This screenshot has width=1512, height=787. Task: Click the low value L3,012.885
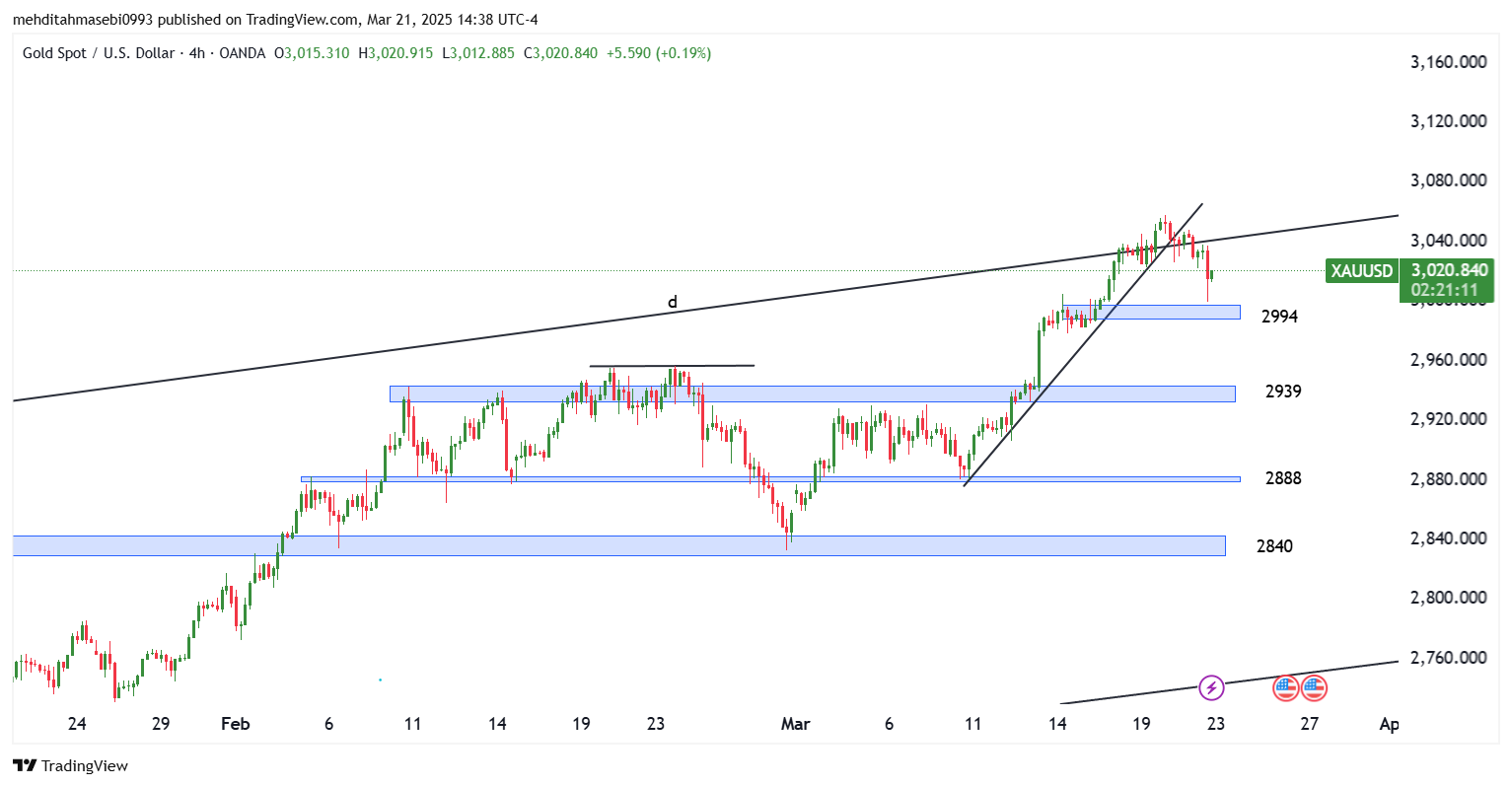[x=478, y=53]
